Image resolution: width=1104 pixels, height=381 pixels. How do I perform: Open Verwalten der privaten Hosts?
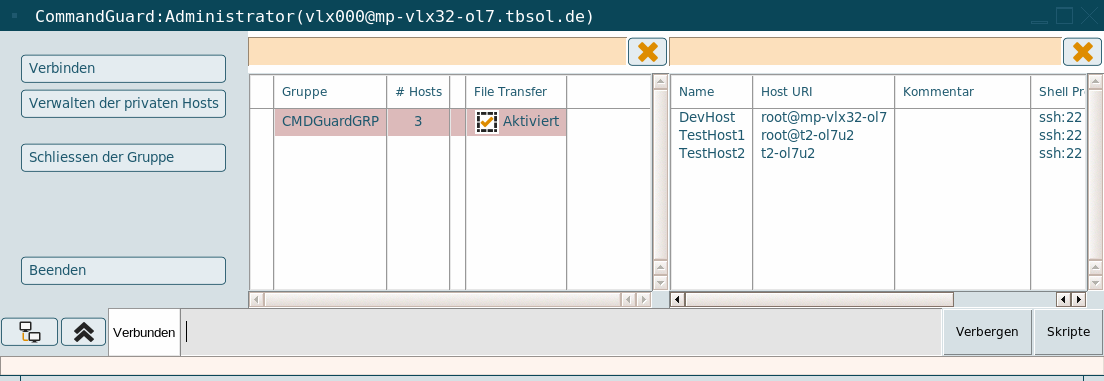[123, 104]
